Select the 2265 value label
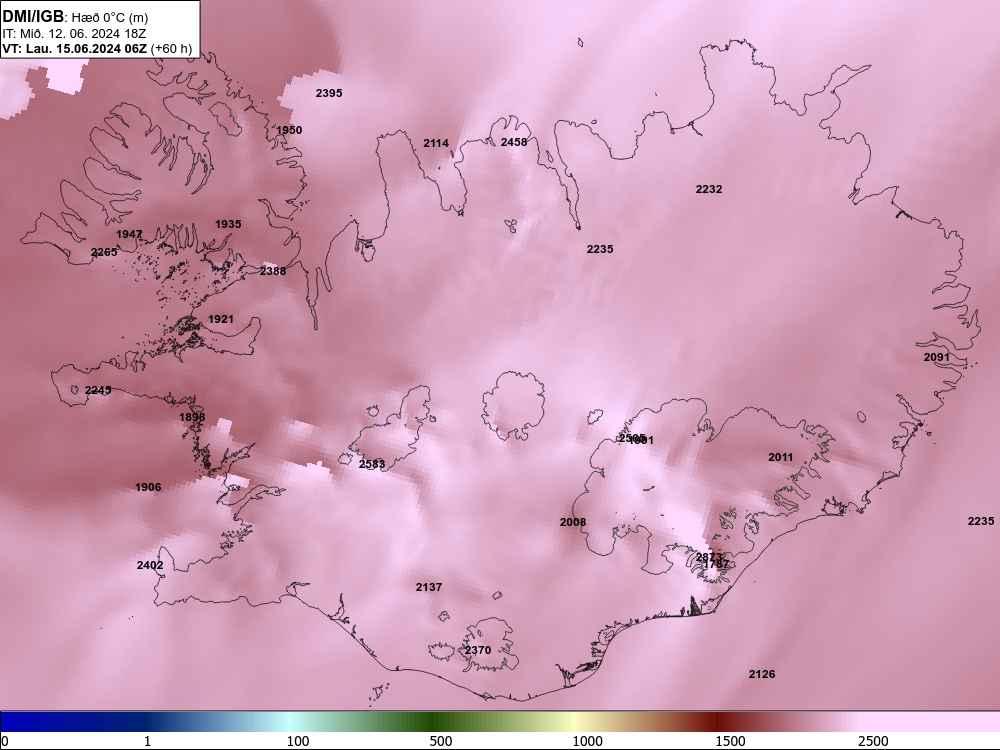 [104, 253]
